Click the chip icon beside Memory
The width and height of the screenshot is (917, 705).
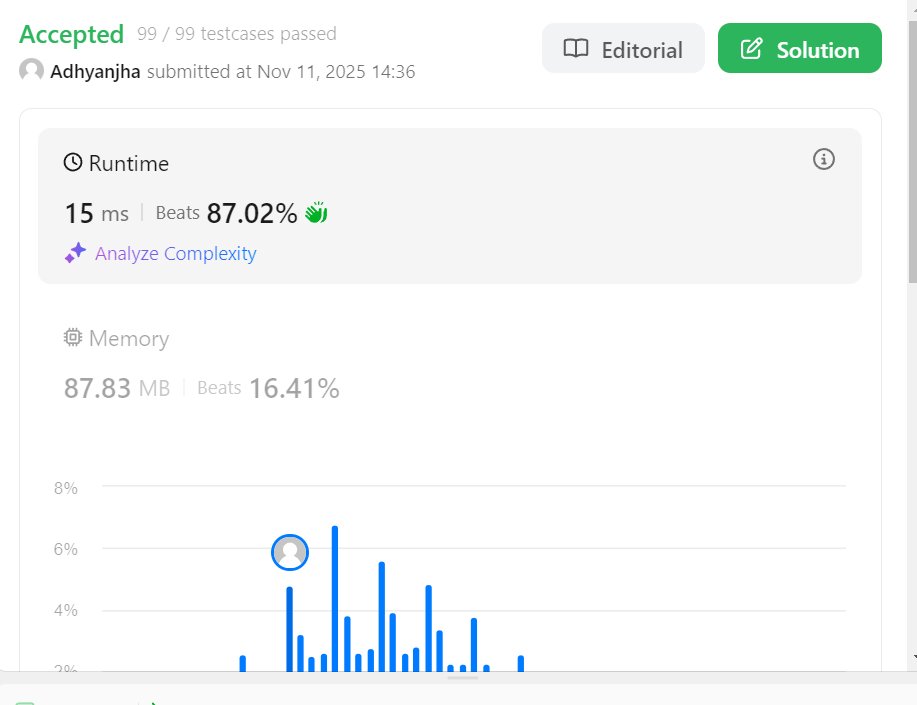(73, 338)
